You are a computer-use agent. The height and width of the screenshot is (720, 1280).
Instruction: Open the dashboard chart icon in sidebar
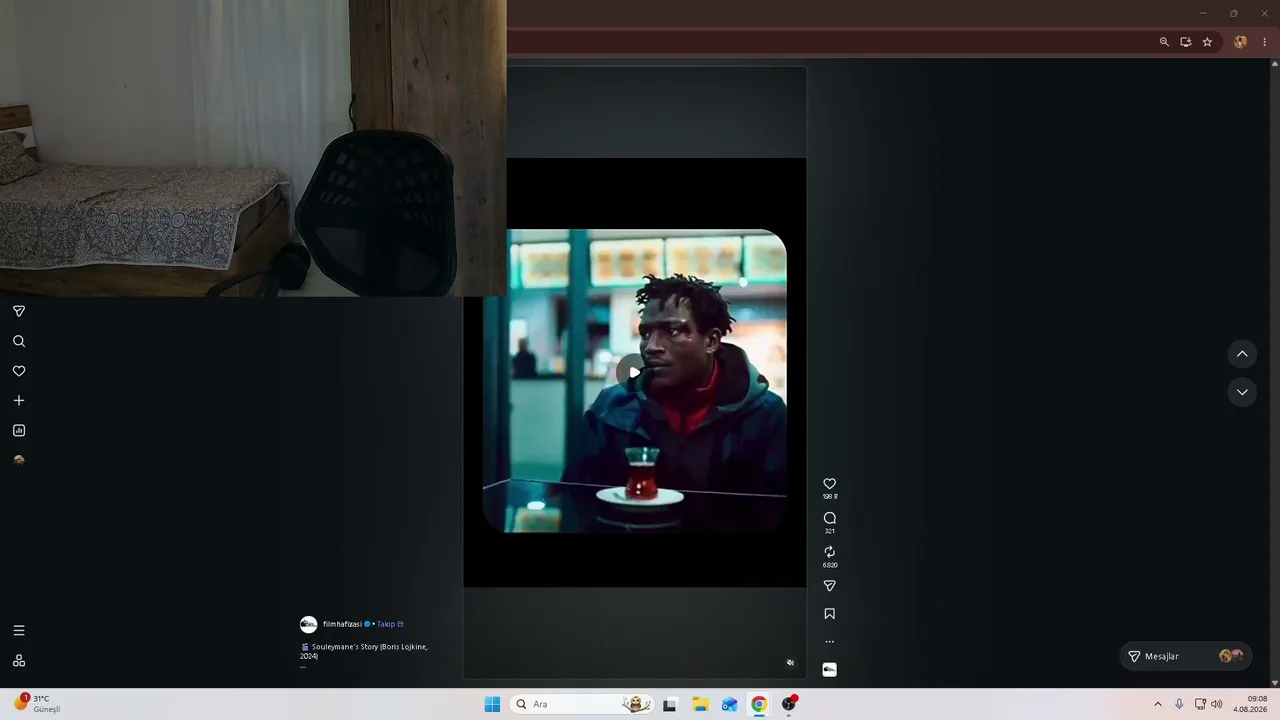(x=19, y=431)
